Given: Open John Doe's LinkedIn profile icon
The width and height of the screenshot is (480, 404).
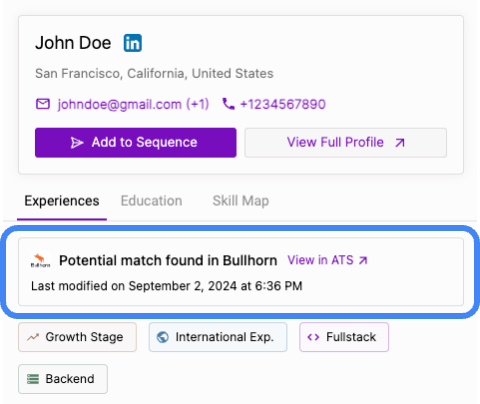Looking at the screenshot, I should [x=133, y=43].
